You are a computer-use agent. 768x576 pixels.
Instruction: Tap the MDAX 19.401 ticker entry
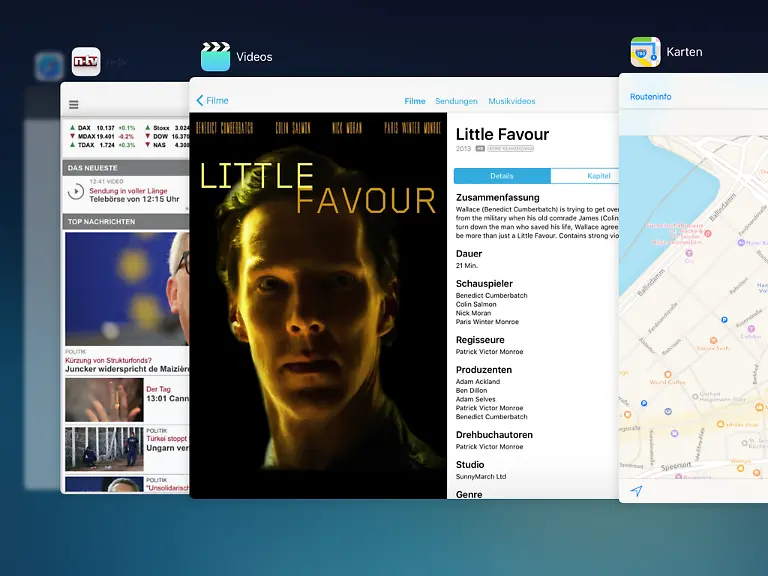101,137
